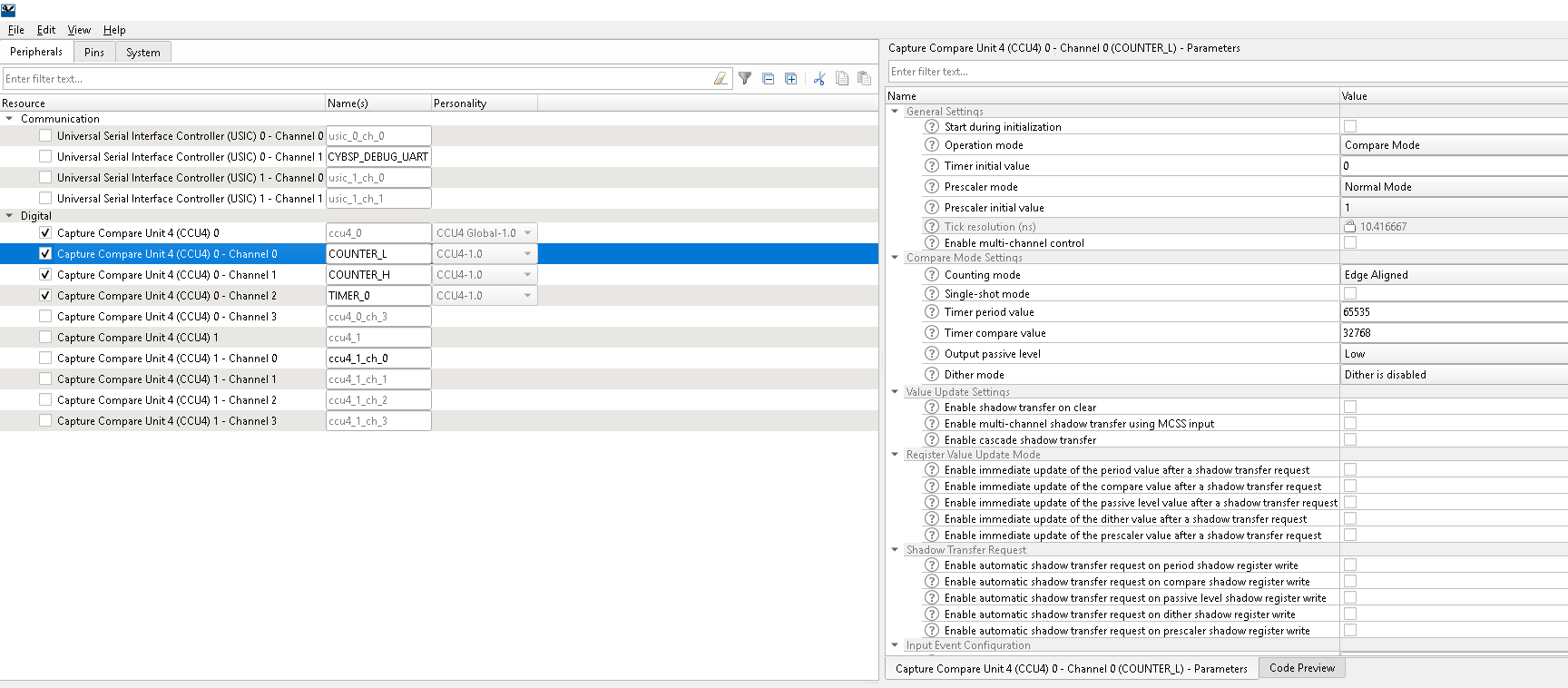
Task: Open the CCU4 Global-1.0 personality dropdown
Action: (485, 233)
